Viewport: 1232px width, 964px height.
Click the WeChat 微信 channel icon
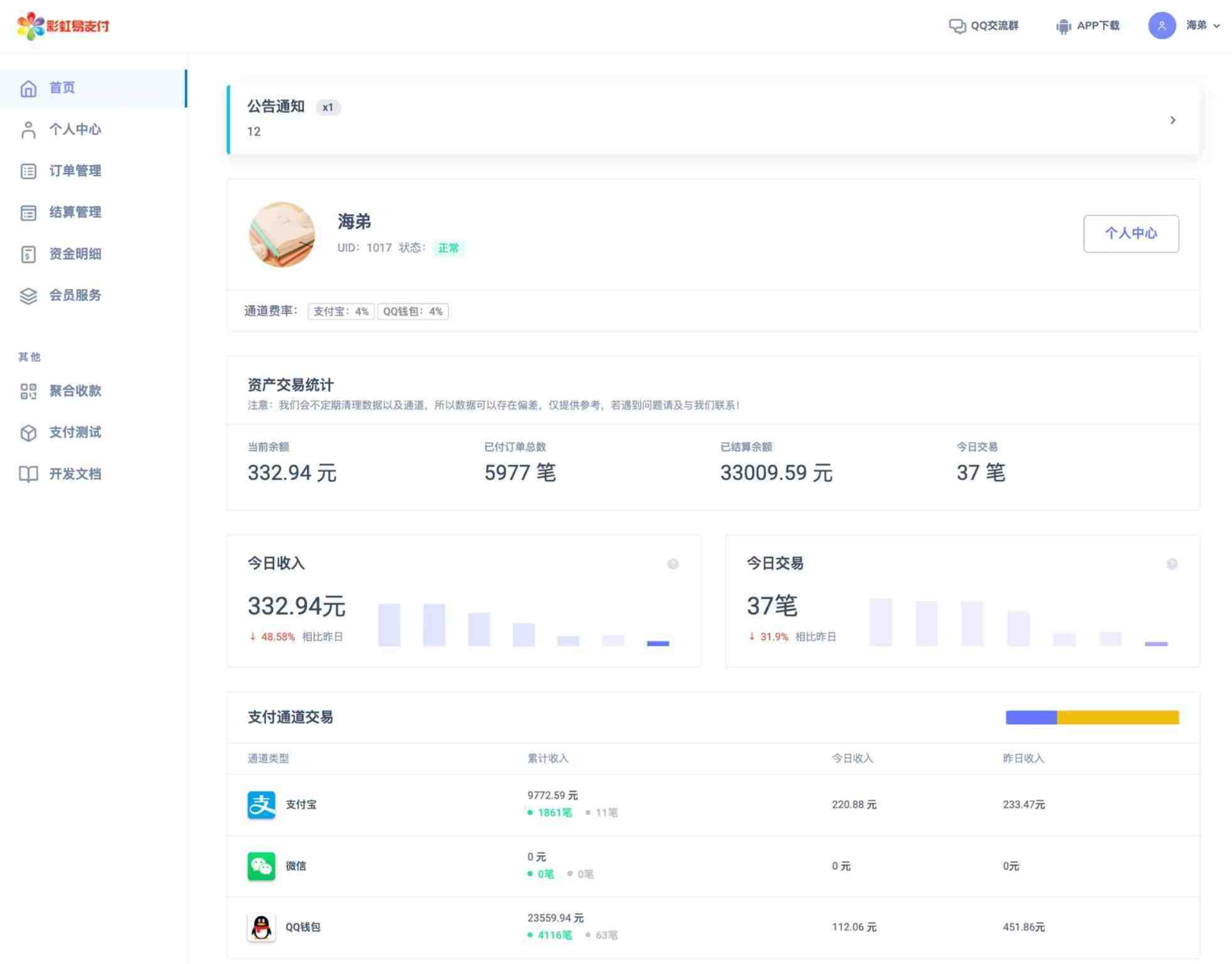pos(261,865)
